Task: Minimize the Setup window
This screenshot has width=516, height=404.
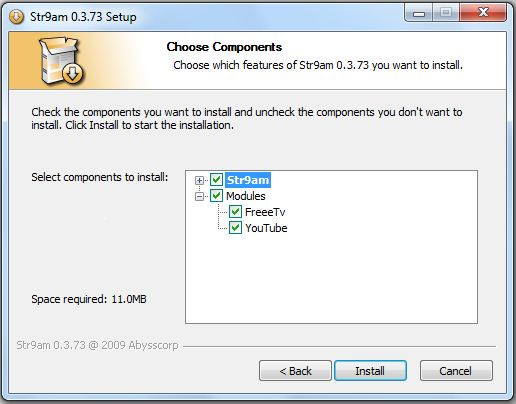Action: 419,13
